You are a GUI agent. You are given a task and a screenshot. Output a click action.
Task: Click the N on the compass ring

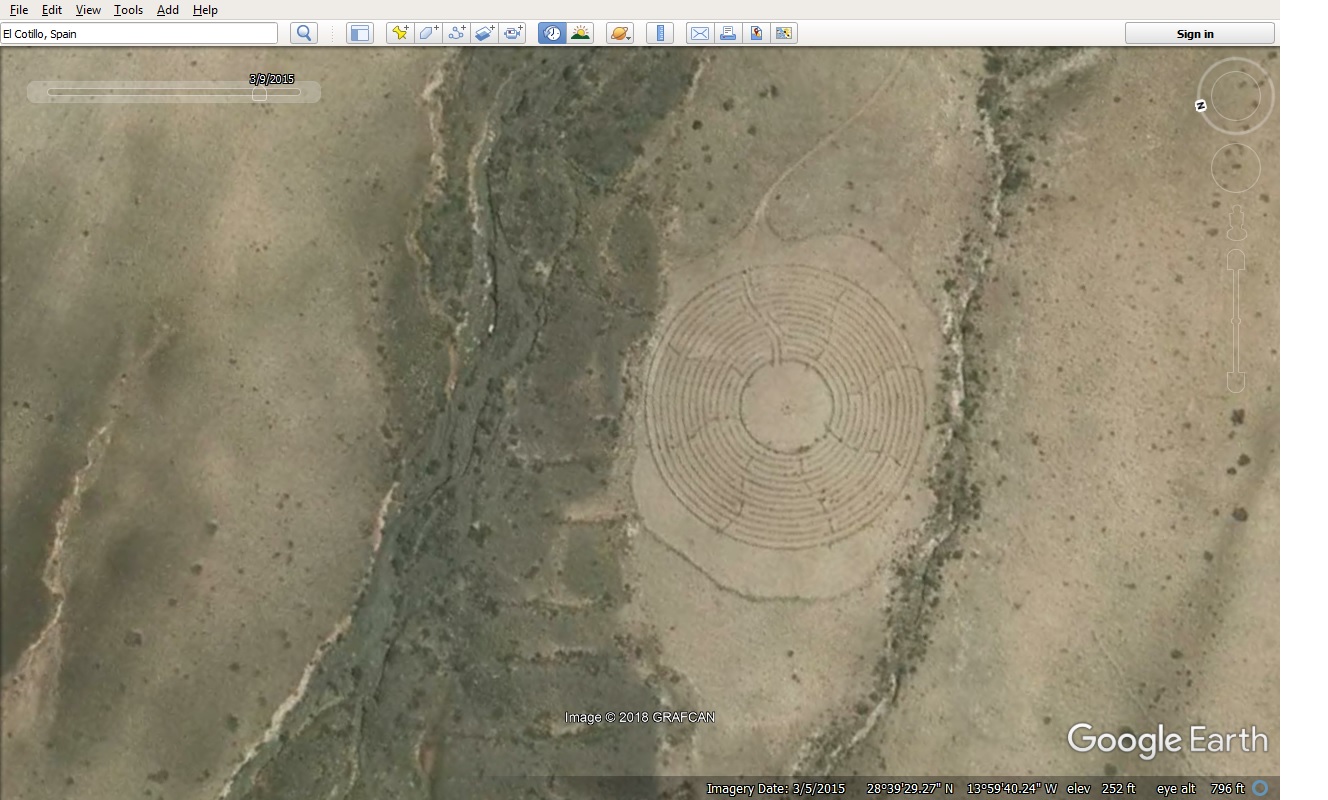click(x=1201, y=106)
